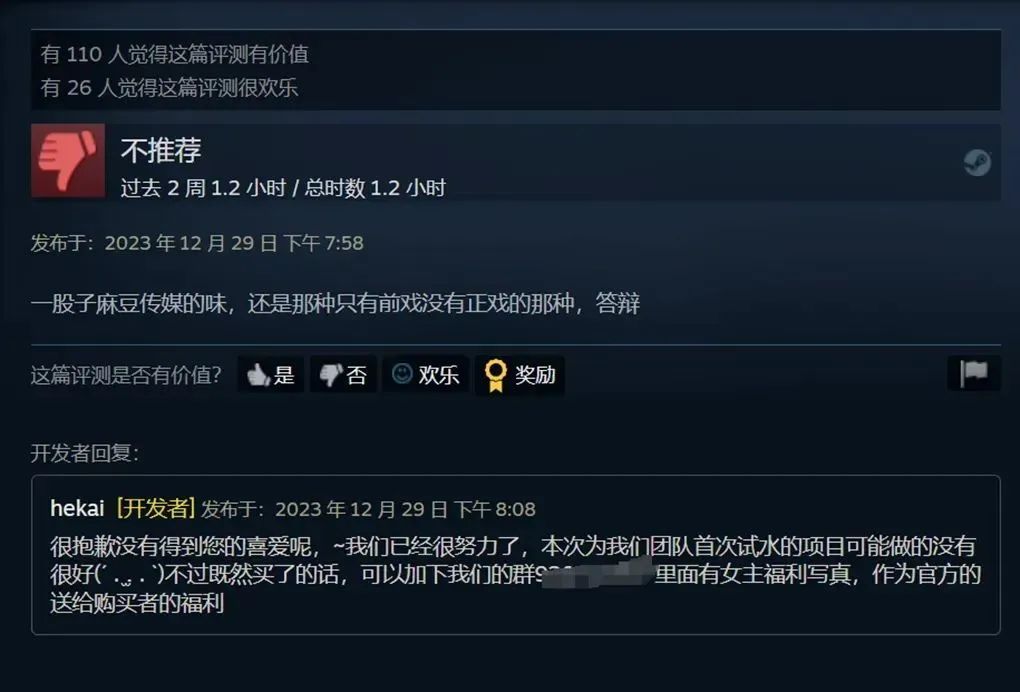Click the 这篇评测是否有价值? prompt text
The image size is (1020, 692).
click(126, 375)
